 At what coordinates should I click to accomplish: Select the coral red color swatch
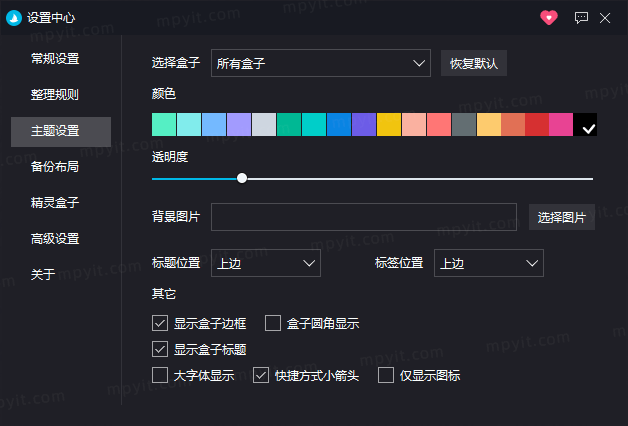click(x=439, y=125)
